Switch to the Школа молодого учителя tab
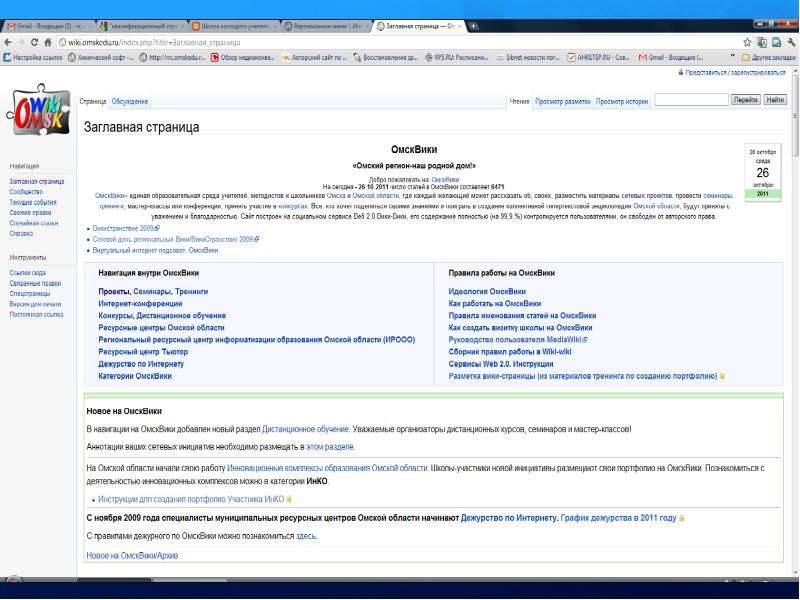 point(235,26)
